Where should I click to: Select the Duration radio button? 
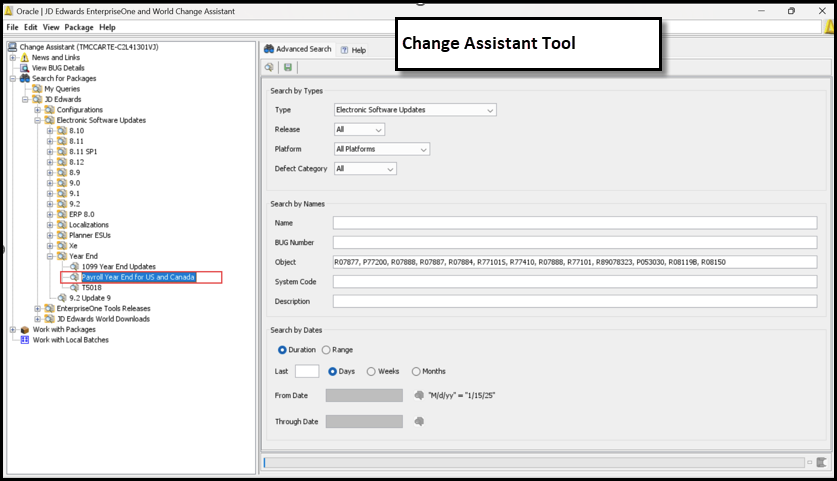point(282,350)
